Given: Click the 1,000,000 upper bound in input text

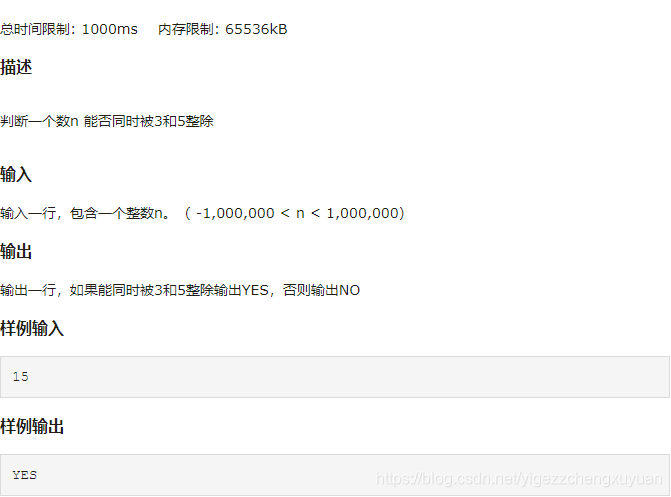Looking at the screenshot, I should tap(363, 213).
